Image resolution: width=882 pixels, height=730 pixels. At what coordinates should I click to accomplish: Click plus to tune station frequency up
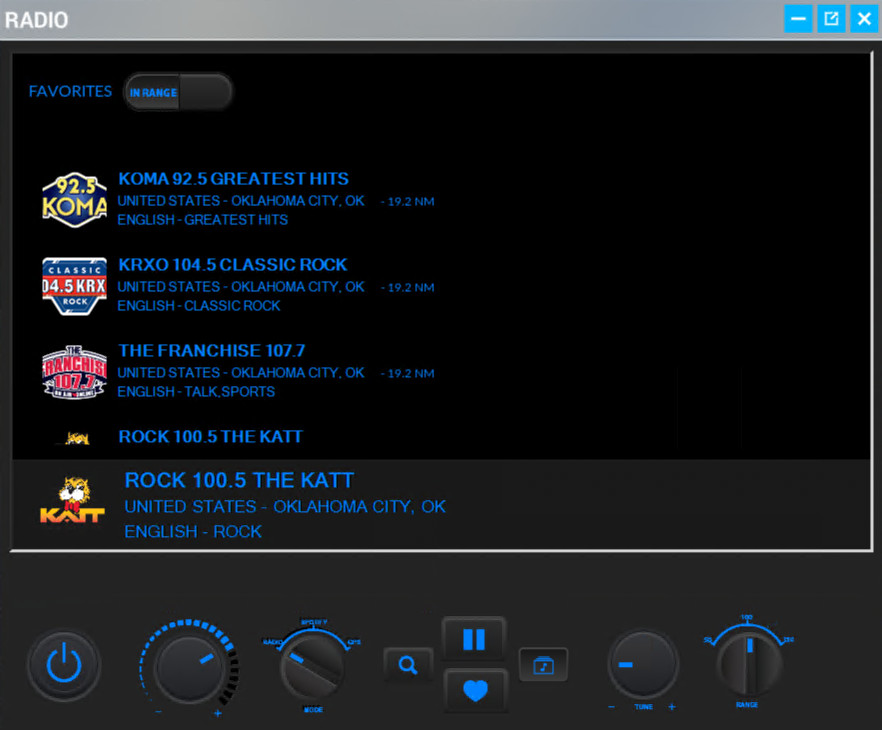click(x=671, y=707)
